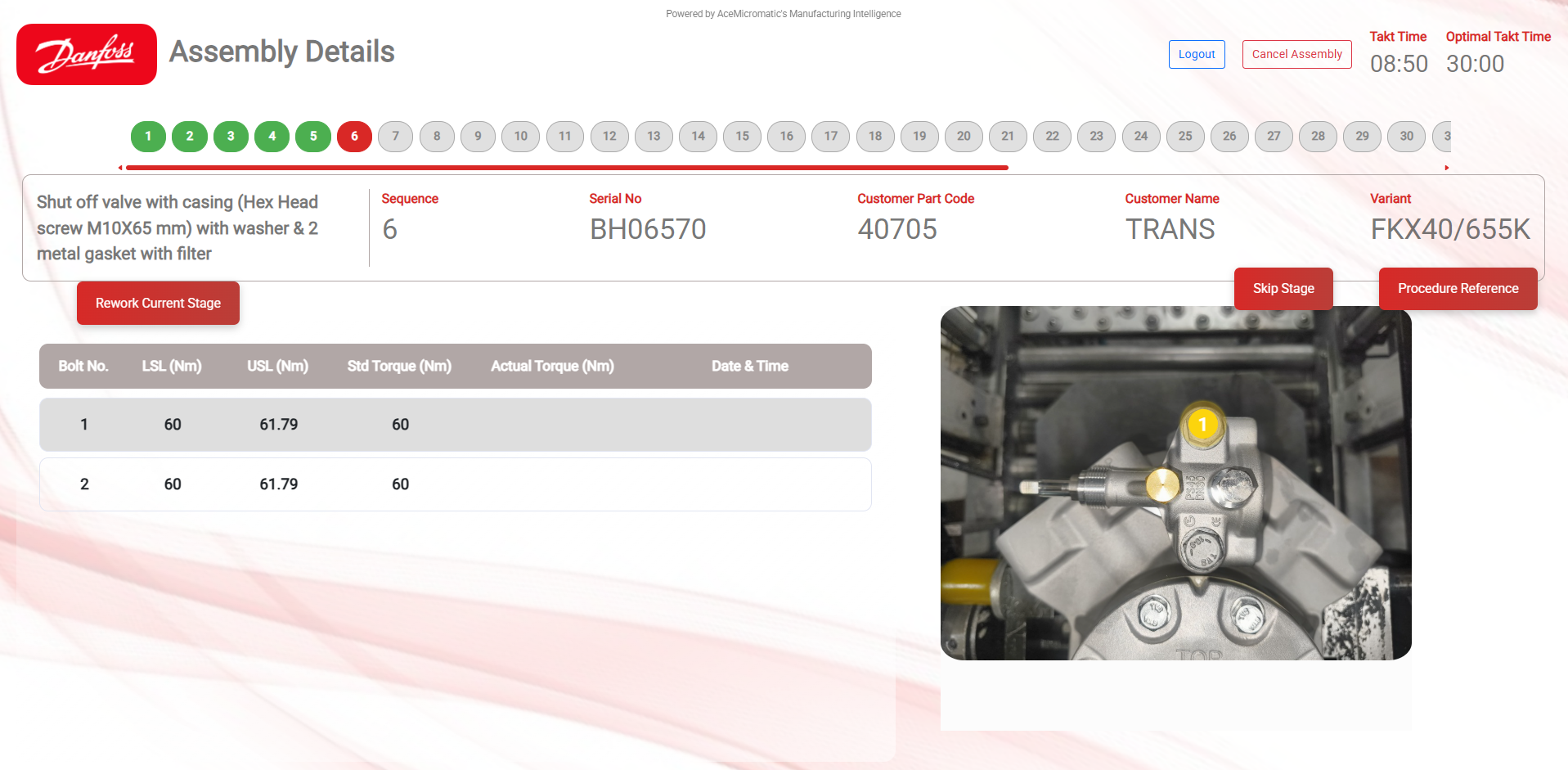Skip the current stage
1568x770 pixels.
point(1283,288)
